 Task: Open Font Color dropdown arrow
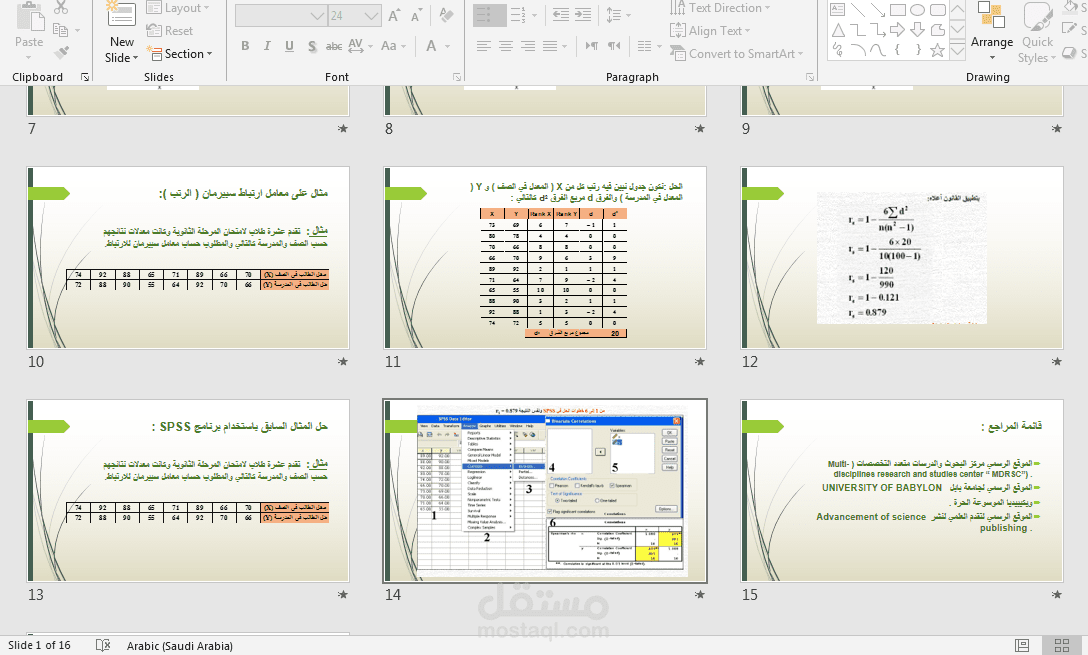[448, 46]
